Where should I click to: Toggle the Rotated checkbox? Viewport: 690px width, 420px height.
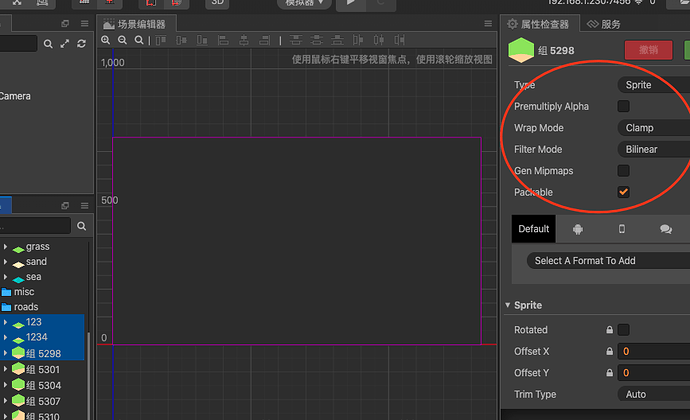(x=624, y=330)
